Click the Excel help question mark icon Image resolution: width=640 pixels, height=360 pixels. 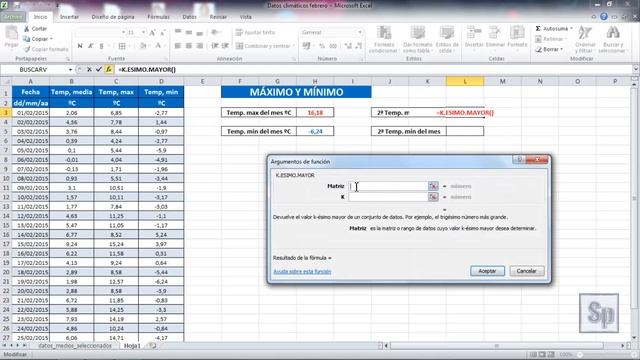pos(604,17)
